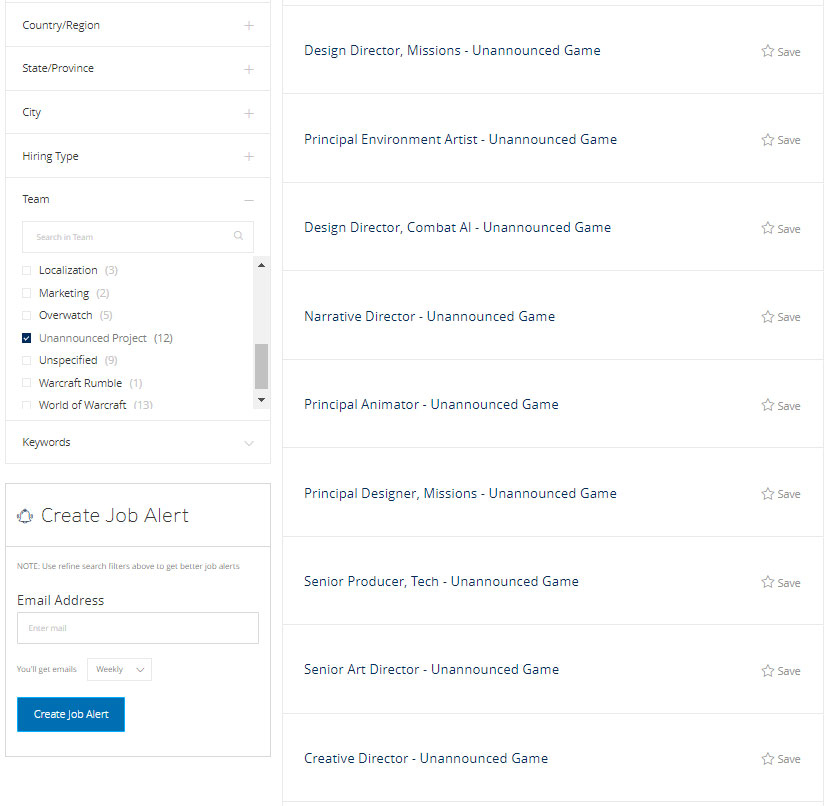831x806 pixels.
Task: Star the Principal Environment Artist job
Action: [x=768, y=140]
